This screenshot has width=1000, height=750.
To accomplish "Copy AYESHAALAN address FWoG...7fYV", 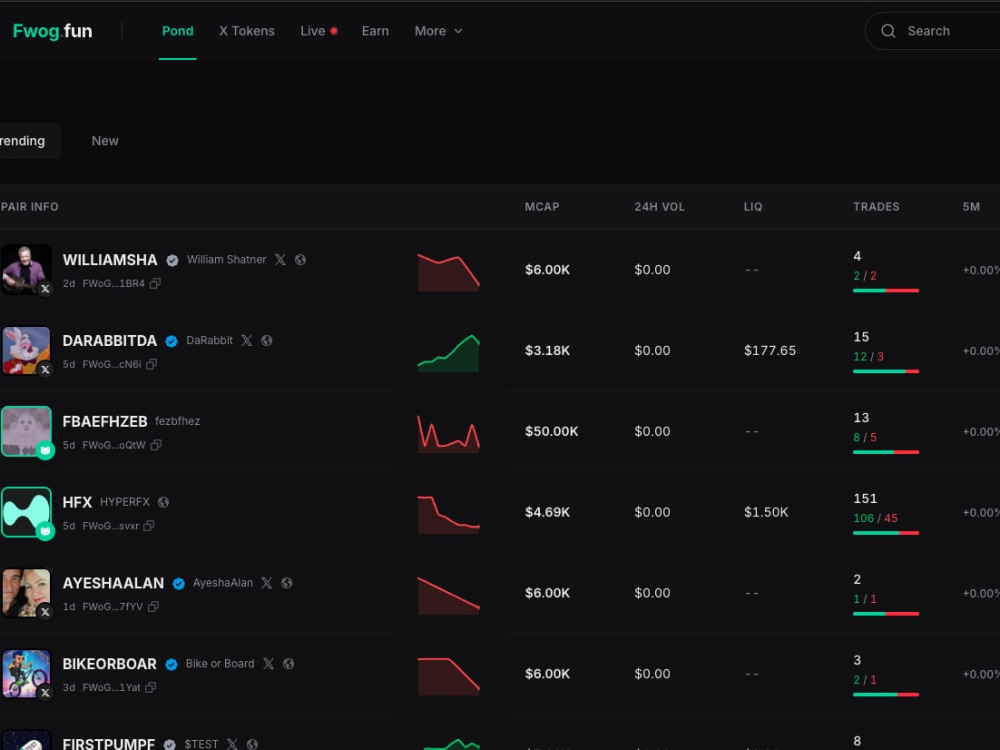I will (x=153, y=607).
